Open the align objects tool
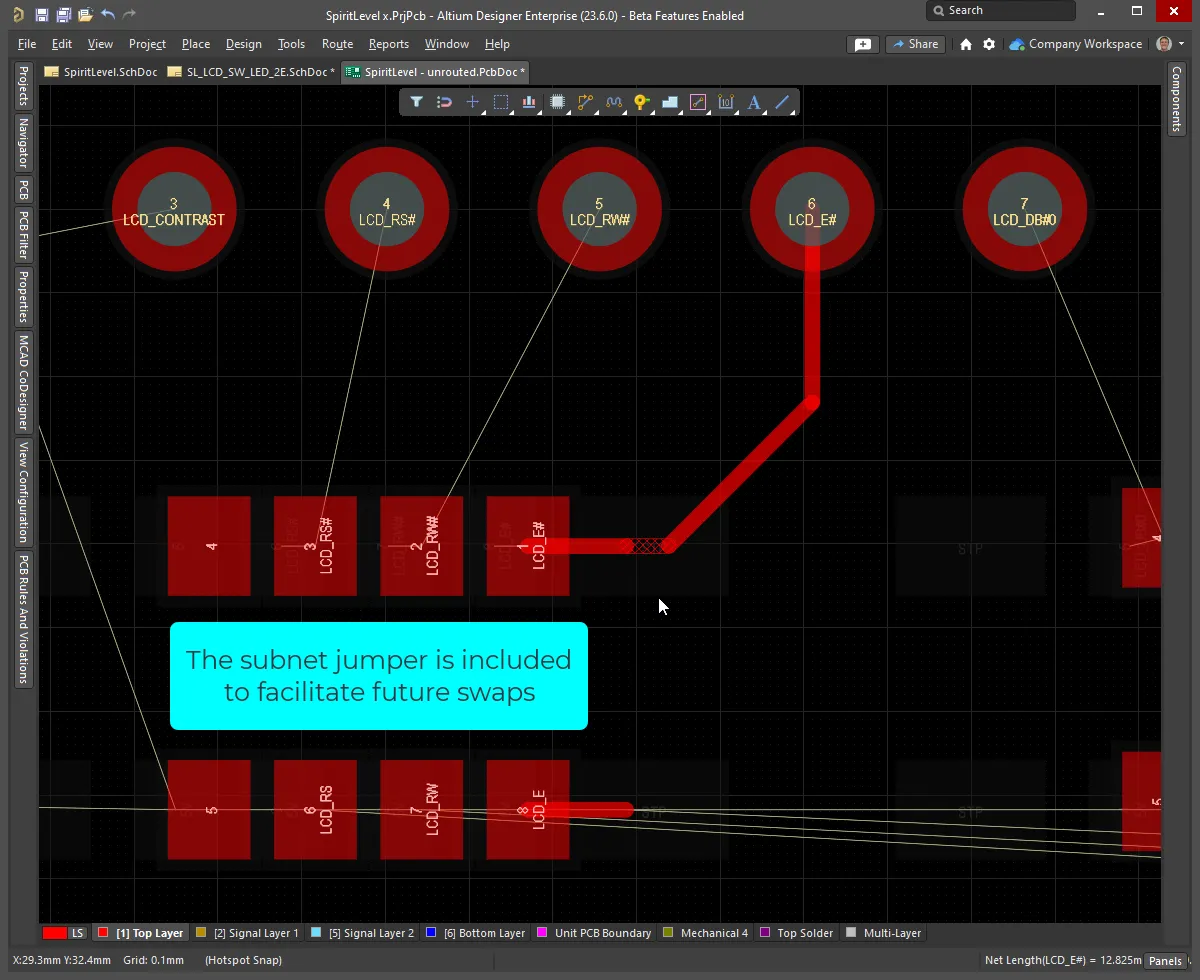Screen dimensions: 1200x980 529,102
